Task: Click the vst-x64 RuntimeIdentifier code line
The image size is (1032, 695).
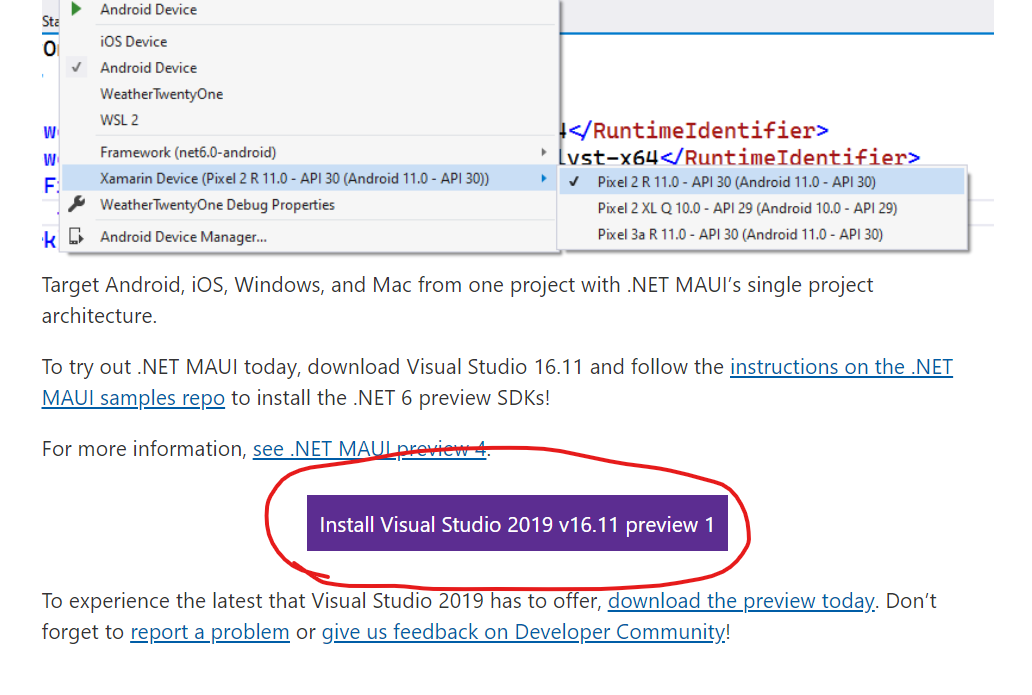Action: click(x=738, y=157)
